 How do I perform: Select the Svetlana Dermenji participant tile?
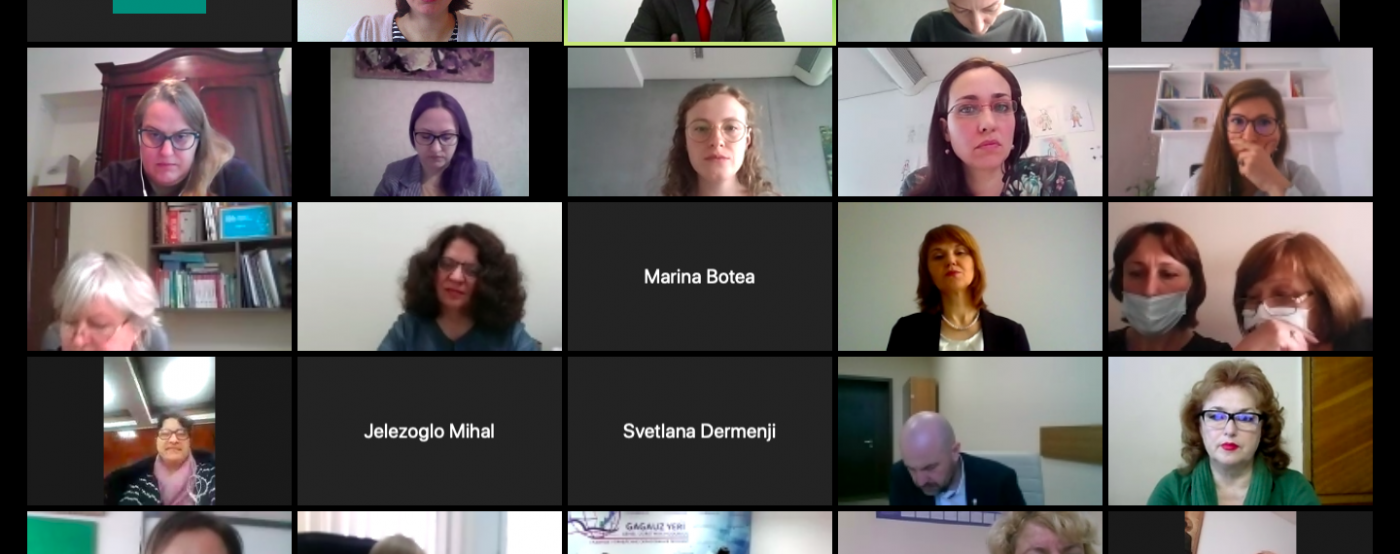(700, 431)
